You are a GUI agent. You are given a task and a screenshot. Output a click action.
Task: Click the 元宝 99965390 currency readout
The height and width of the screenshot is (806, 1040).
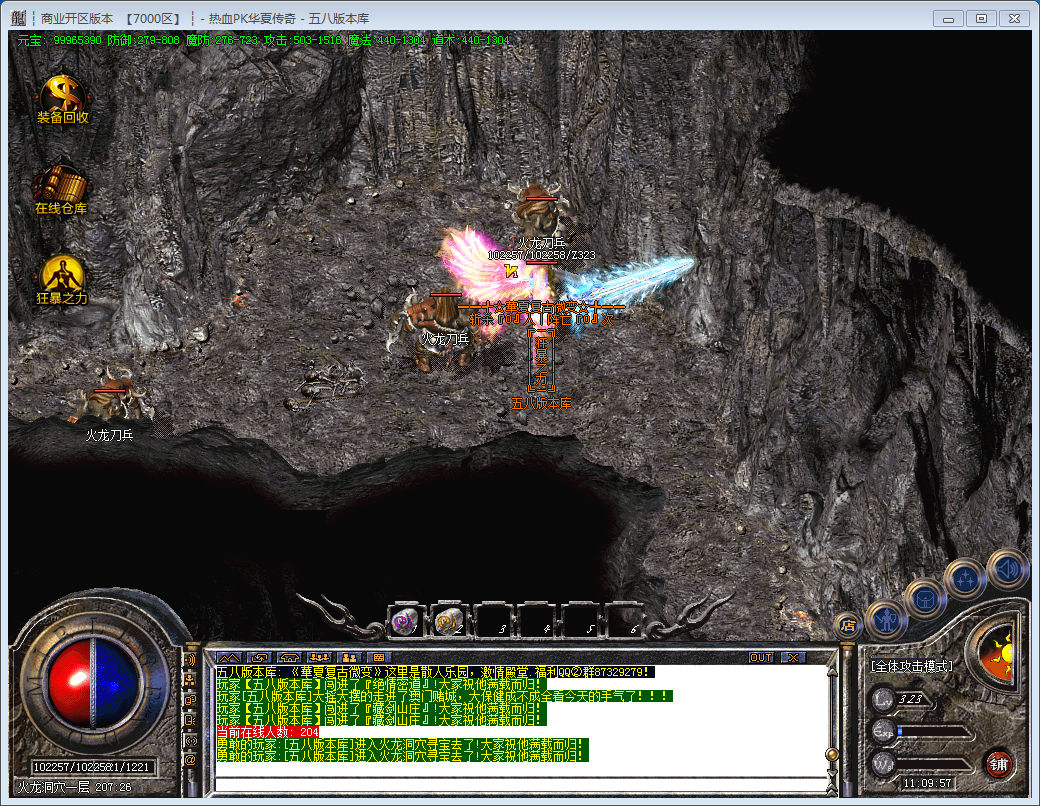click(59, 40)
